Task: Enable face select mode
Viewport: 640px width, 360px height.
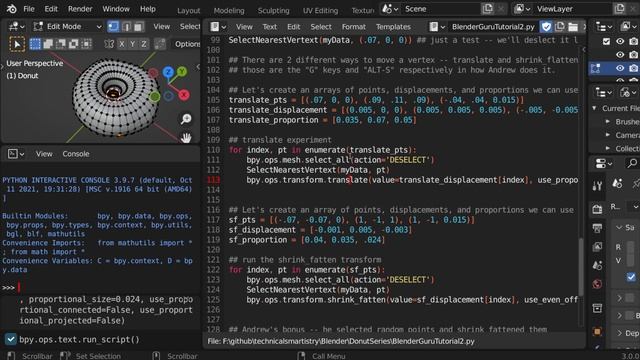Action: [x=138, y=27]
